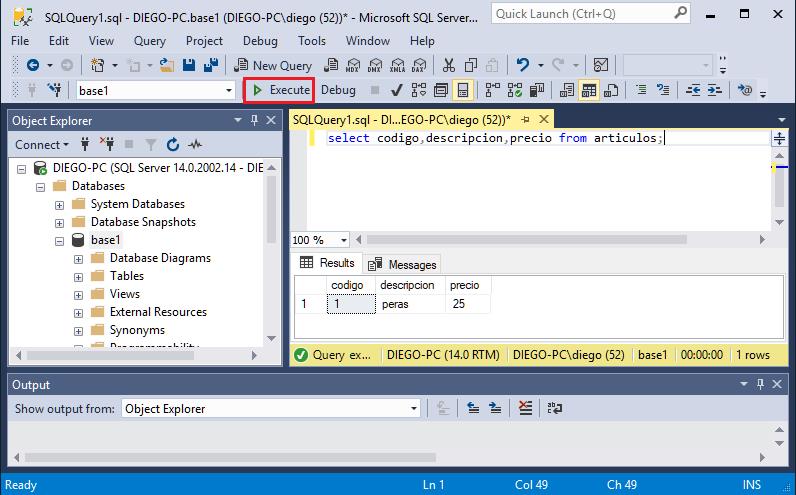Toggle Include Actual Execution Plan

pos(492,90)
